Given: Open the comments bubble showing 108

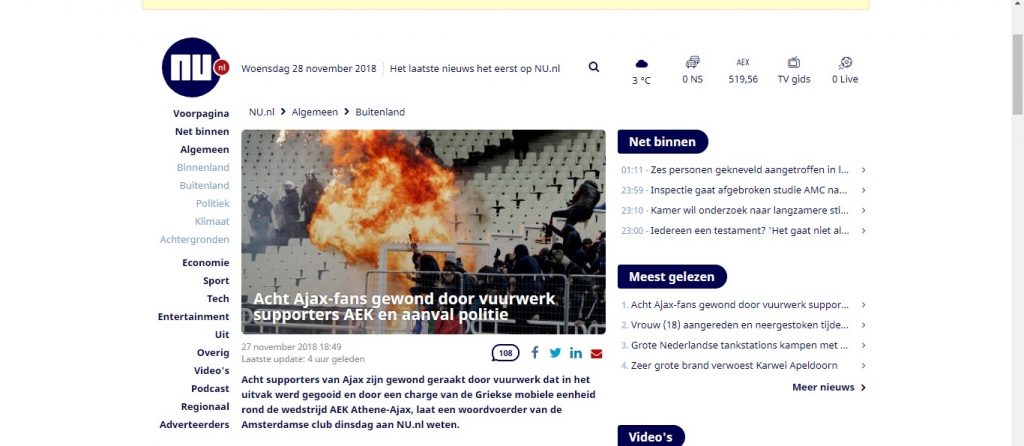Looking at the screenshot, I should (x=505, y=353).
